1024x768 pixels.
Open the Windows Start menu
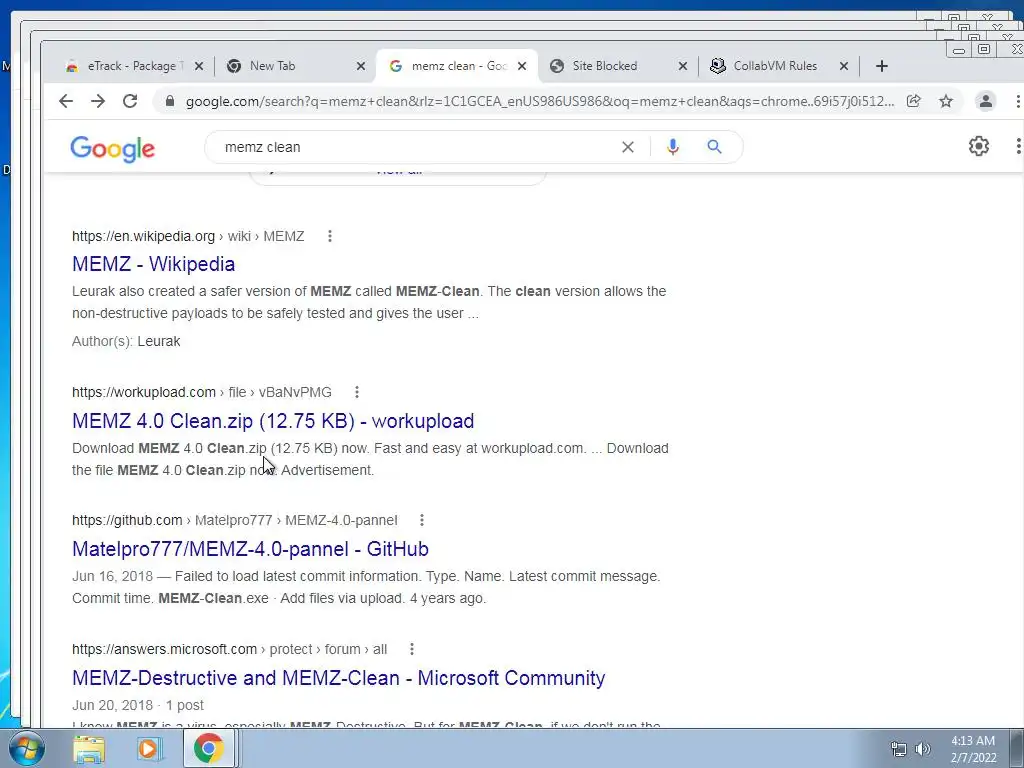click(x=26, y=748)
